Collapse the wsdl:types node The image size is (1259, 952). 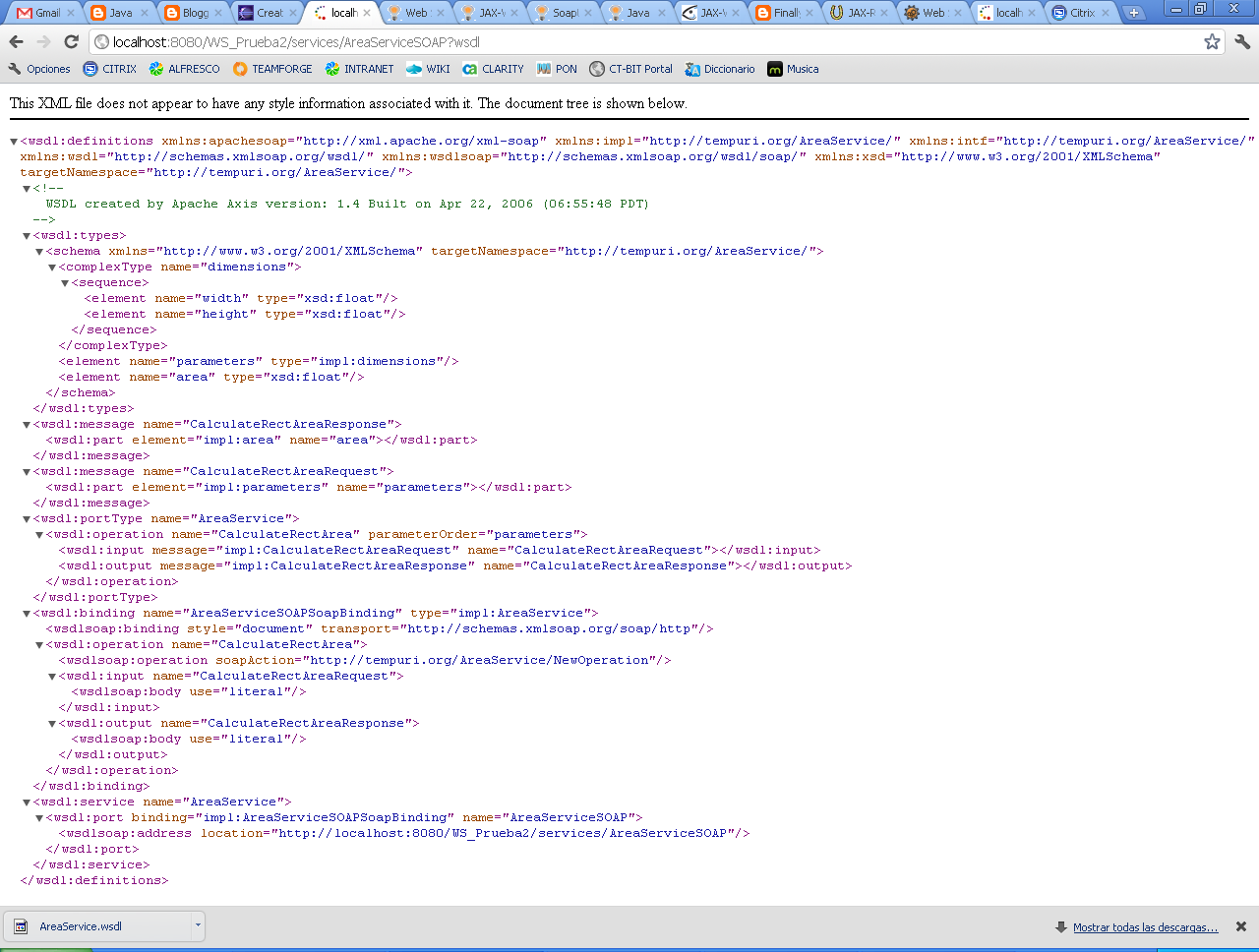click(27, 236)
